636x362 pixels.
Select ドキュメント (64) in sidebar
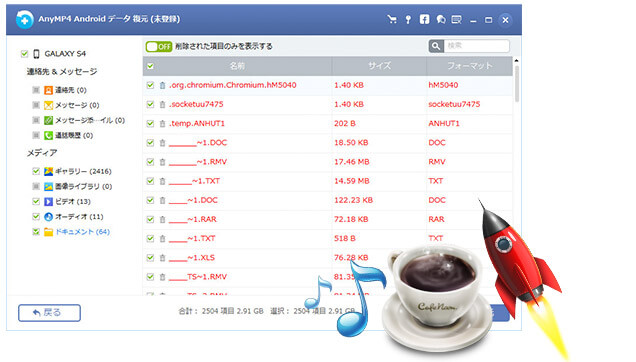[82, 232]
